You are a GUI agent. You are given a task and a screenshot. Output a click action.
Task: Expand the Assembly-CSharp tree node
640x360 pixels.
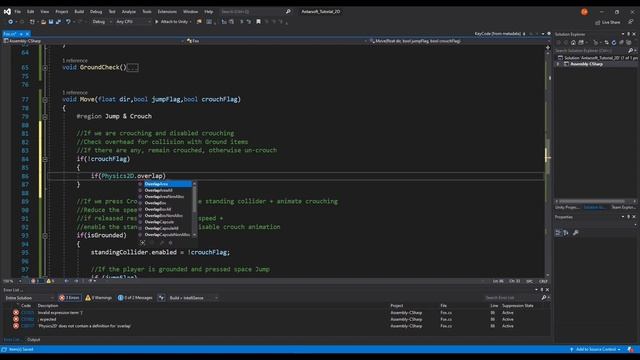pos(558,64)
